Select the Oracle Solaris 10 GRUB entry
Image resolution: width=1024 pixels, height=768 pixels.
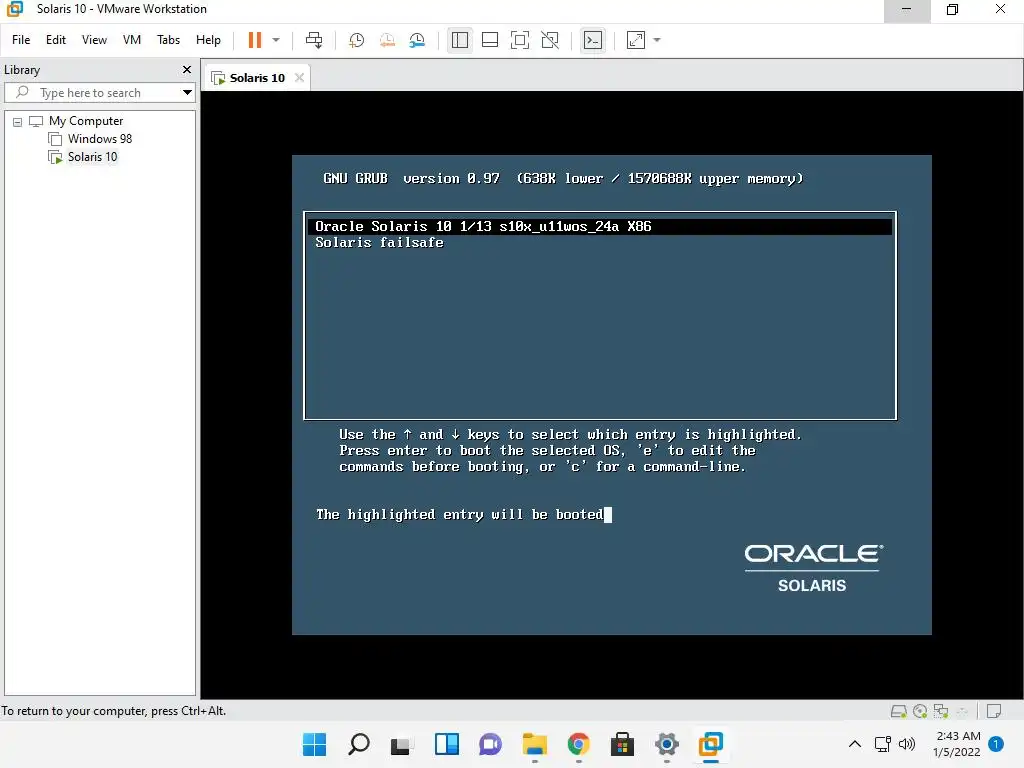tap(600, 227)
